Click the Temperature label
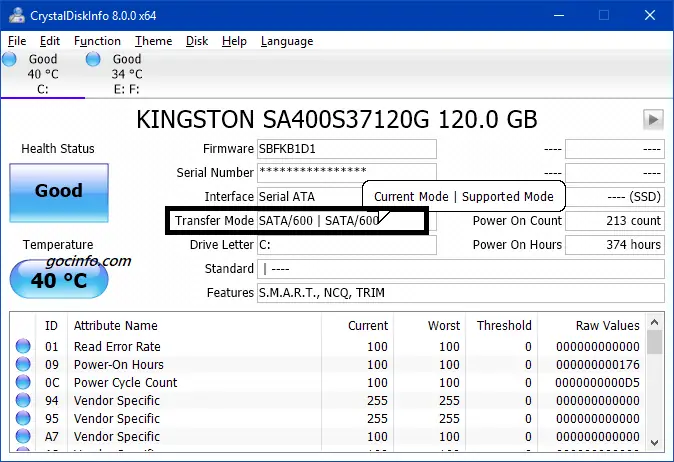 58,245
